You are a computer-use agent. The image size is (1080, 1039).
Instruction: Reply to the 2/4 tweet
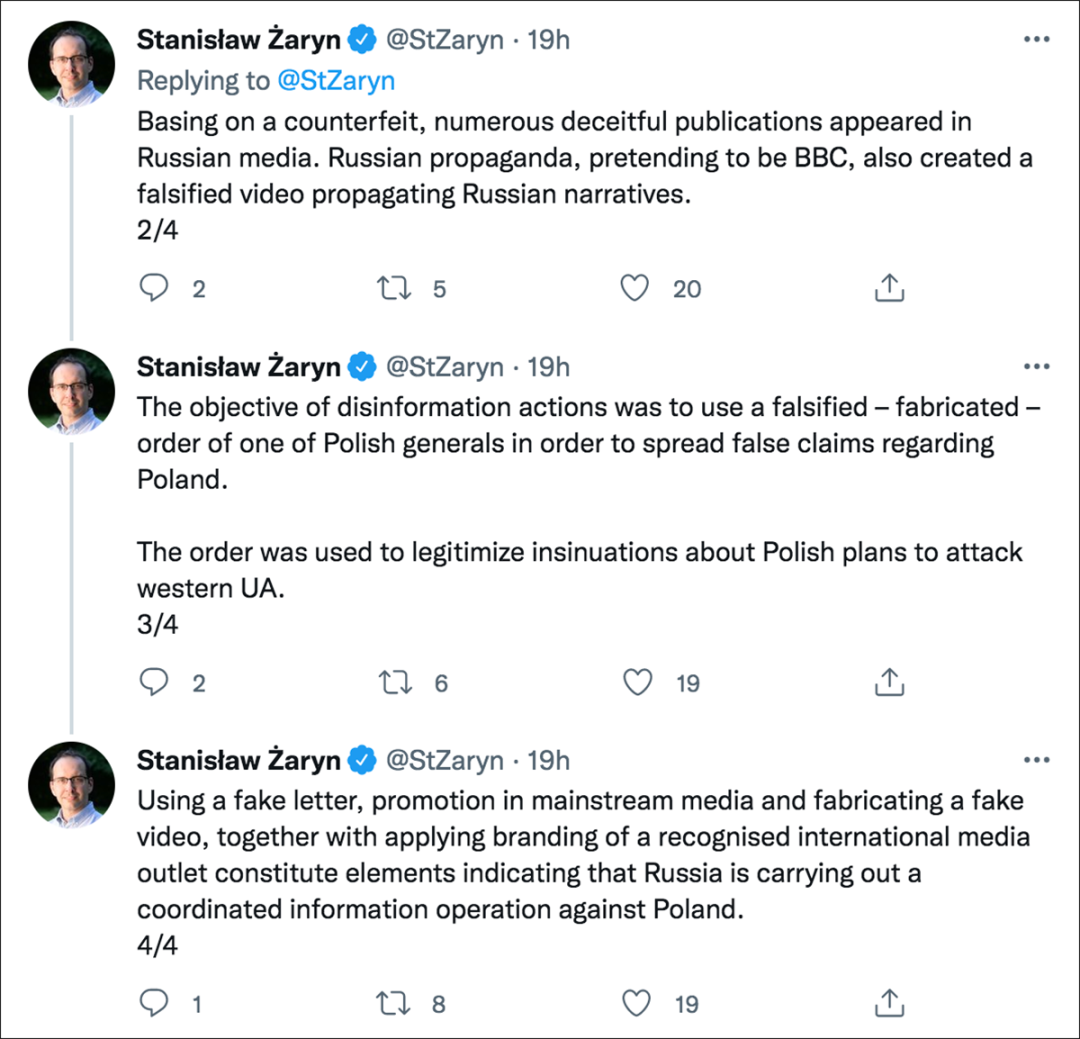154,288
